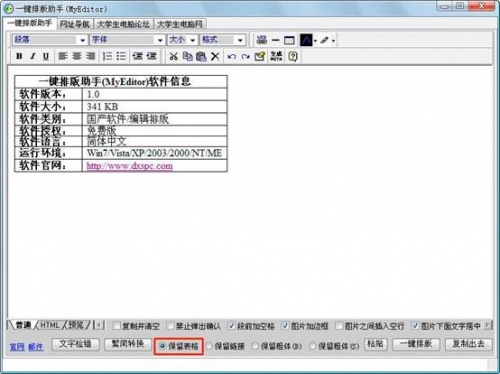
Task: Switch to the 一键排版助手 tab
Action: coord(30,23)
